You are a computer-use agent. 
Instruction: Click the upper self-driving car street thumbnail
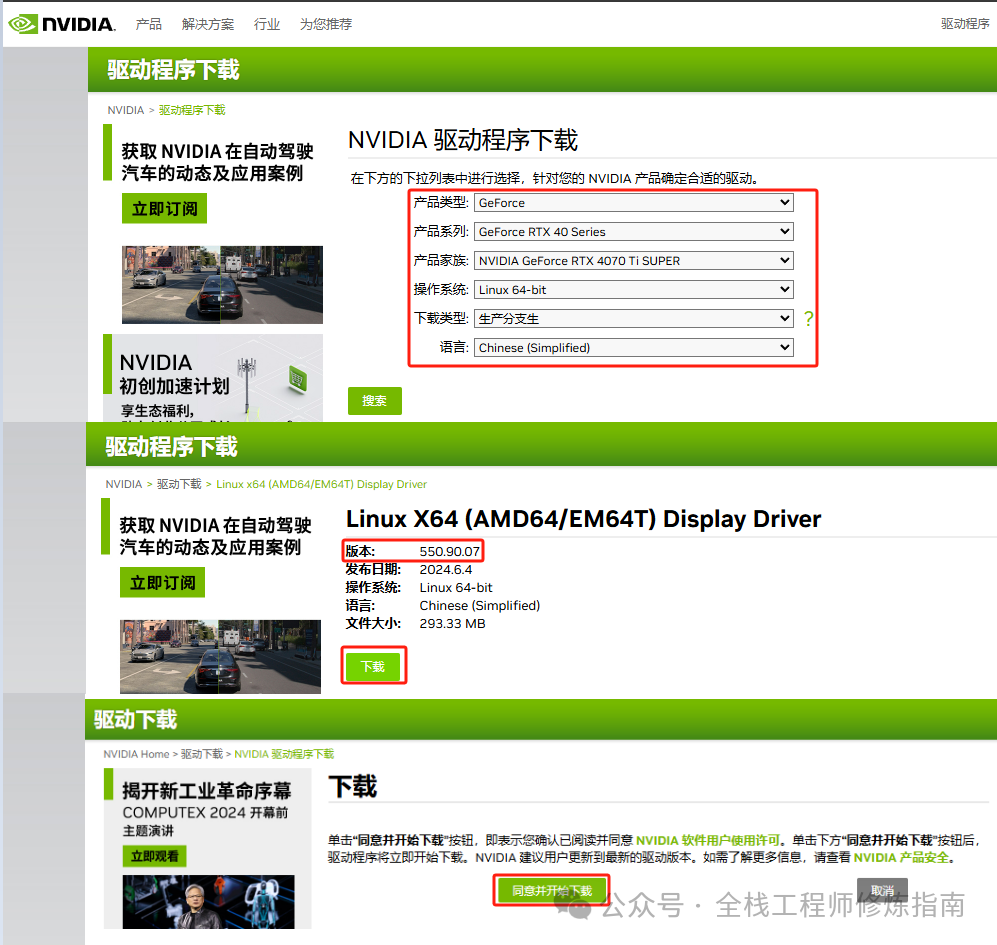223,285
